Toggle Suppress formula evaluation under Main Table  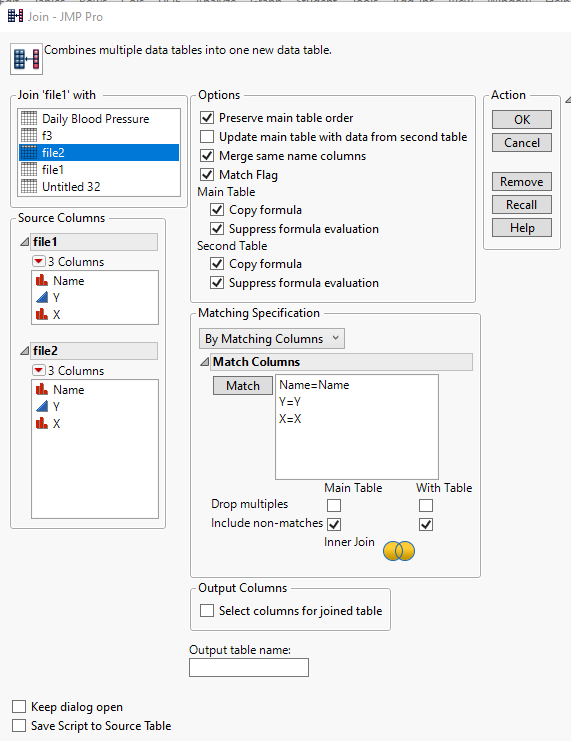pyautogui.click(x=217, y=229)
